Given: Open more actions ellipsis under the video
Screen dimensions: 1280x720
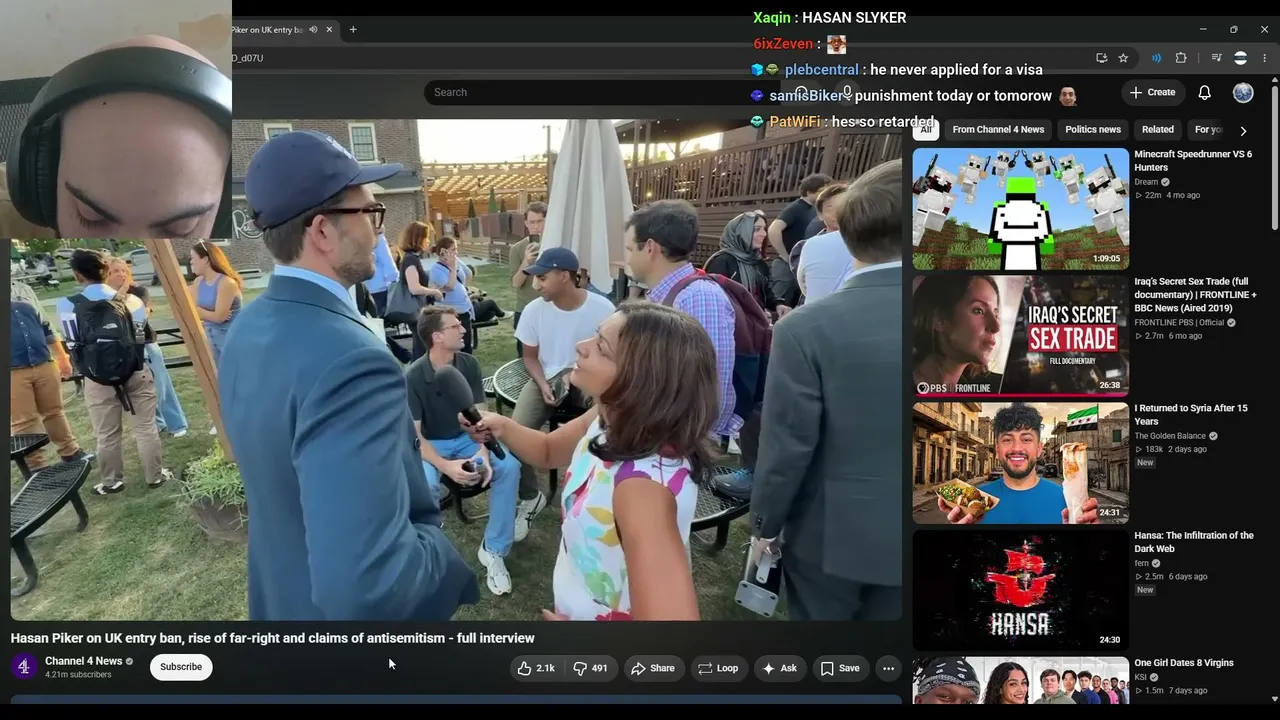Looking at the screenshot, I should (888, 668).
